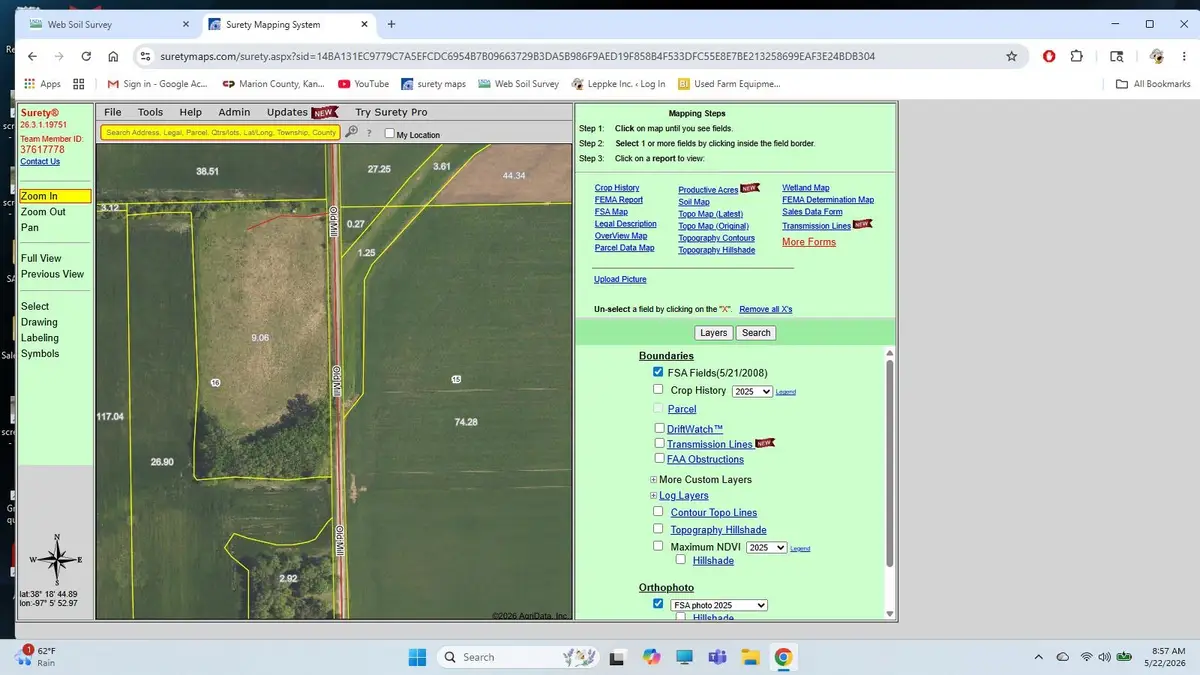Enable the Crop History layer checkbox
The height and width of the screenshot is (675, 1200).
658,390
